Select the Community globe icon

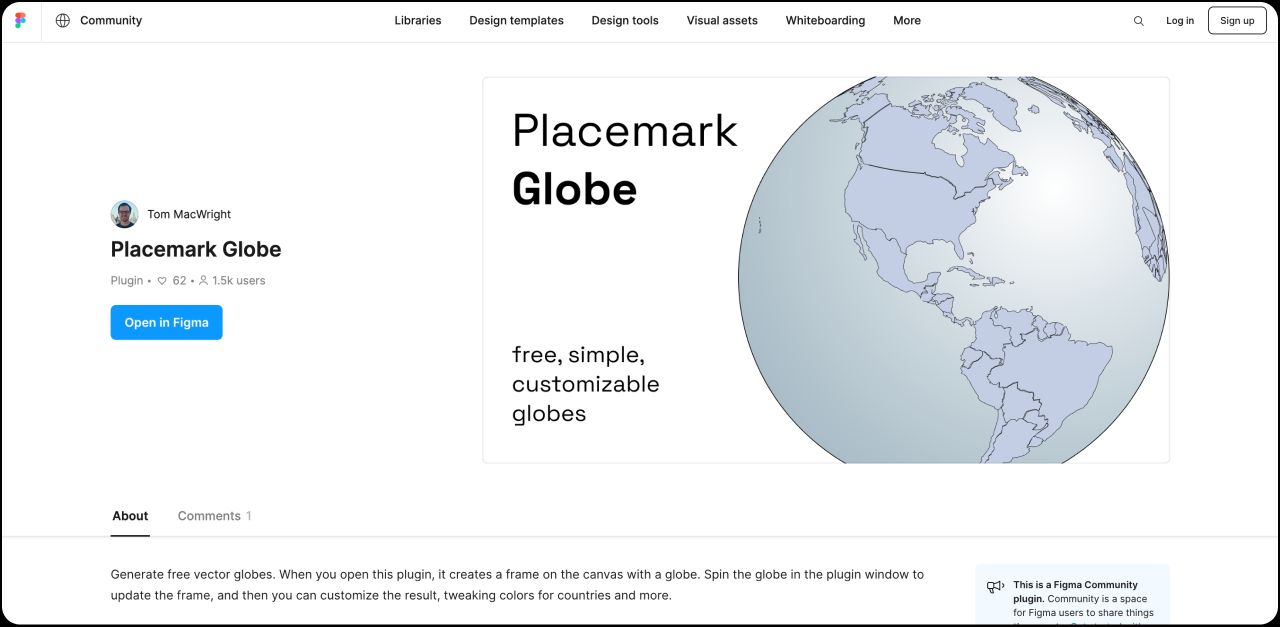[x=64, y=20]
